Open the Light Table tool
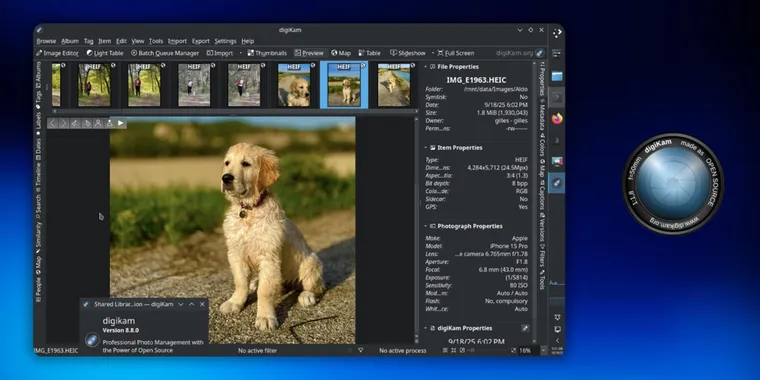This screenshot has width=760, height=380. 105,53
